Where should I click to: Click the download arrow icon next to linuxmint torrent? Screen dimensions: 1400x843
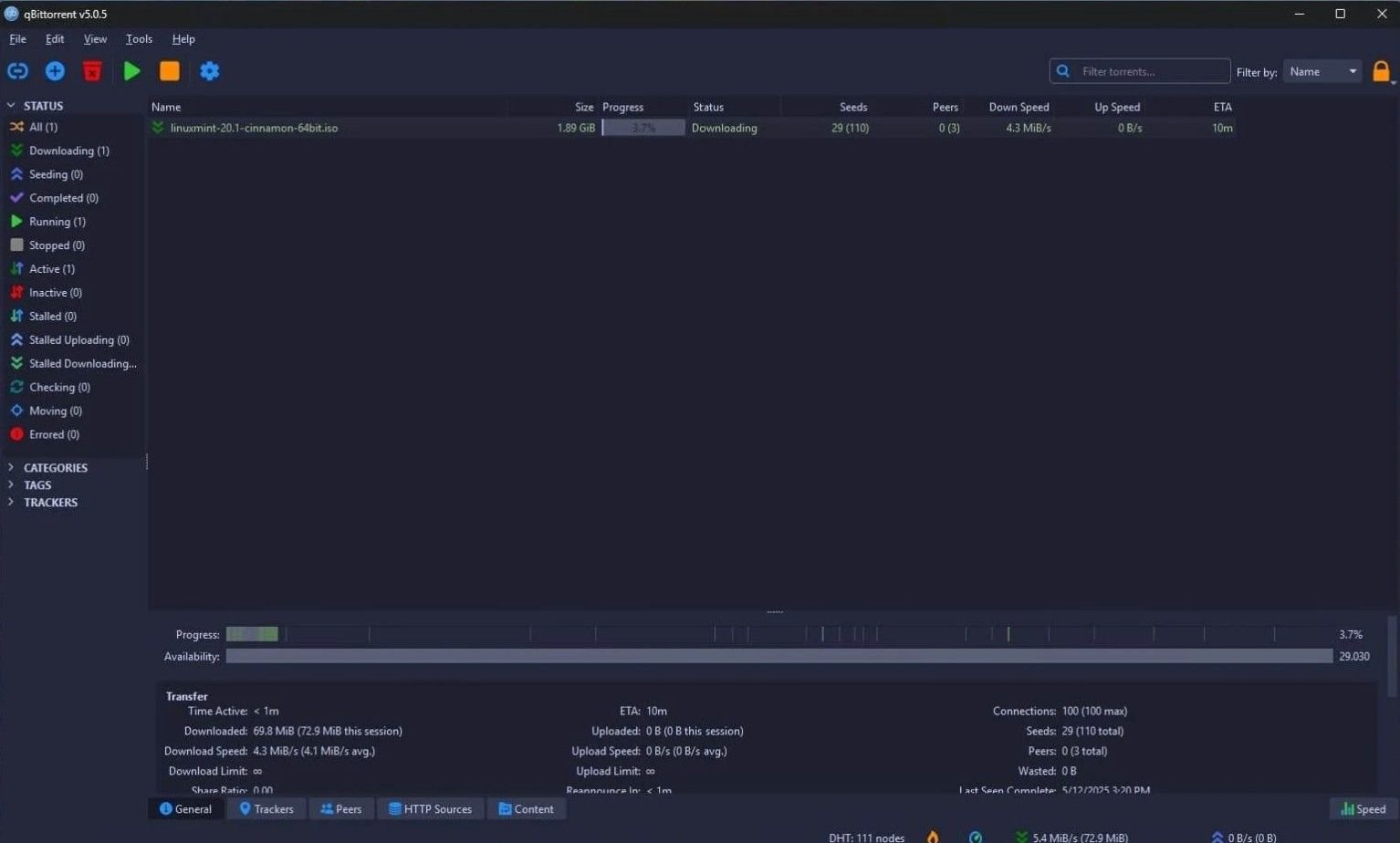tap(158, 128)
